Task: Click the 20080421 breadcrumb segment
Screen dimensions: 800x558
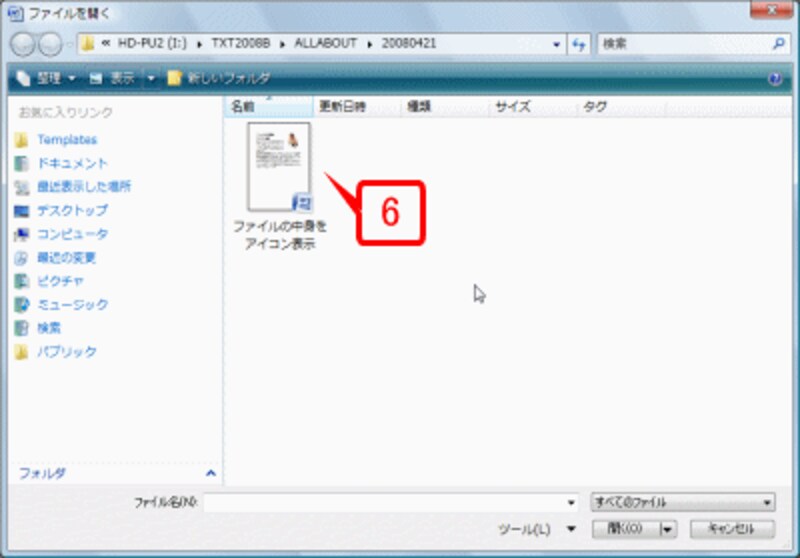Action: [x=409, y=43]
